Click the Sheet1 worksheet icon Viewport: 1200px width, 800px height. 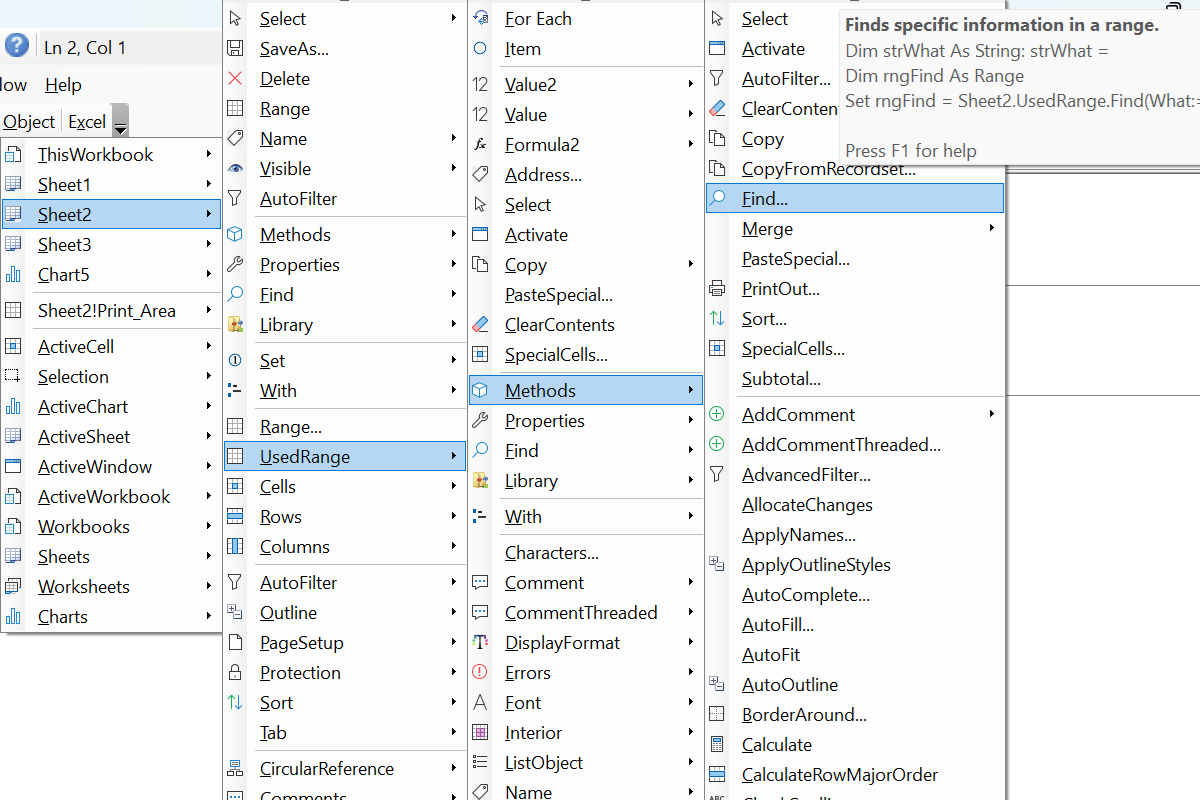[x=13, y=184]
